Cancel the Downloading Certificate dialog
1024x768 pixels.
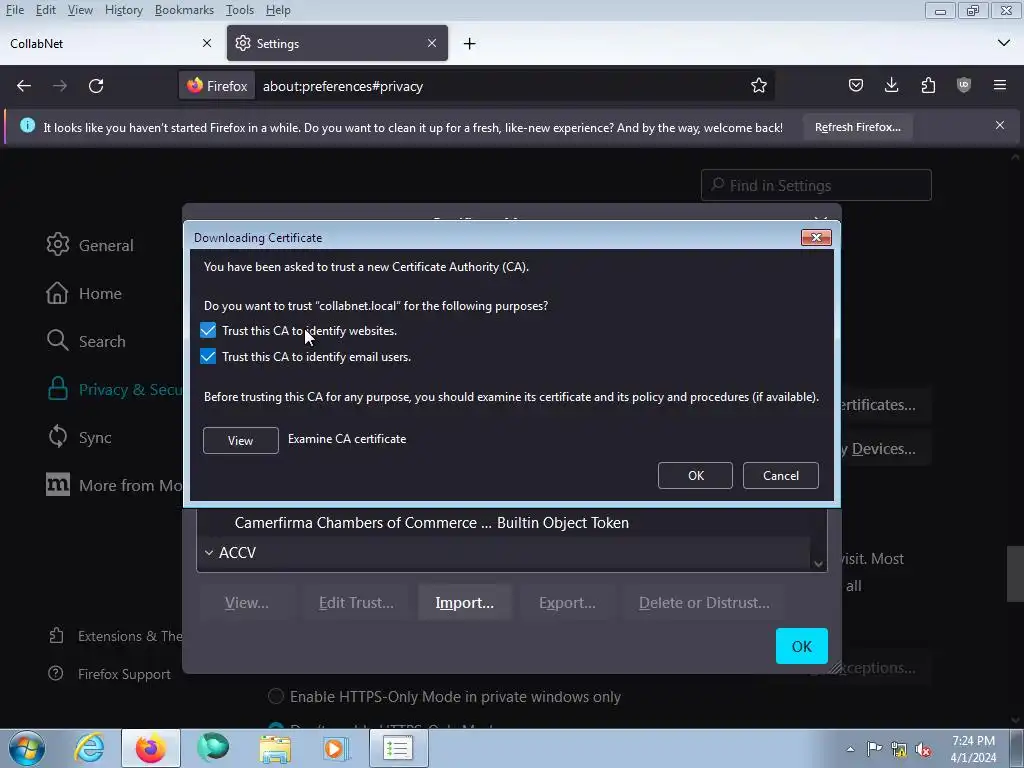click(x=780, y=475)
